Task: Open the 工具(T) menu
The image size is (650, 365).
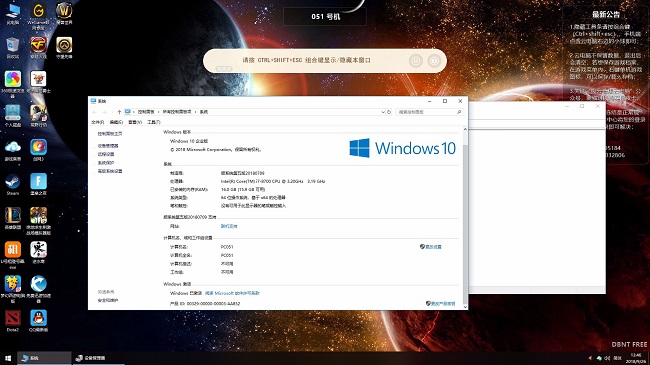Action: 153,122
